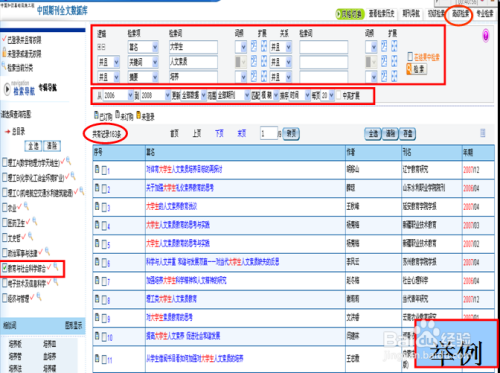The width and height of the screenshot is (500, 373).
Task: Open the purple help question mark icon
Action: point(486,35)
